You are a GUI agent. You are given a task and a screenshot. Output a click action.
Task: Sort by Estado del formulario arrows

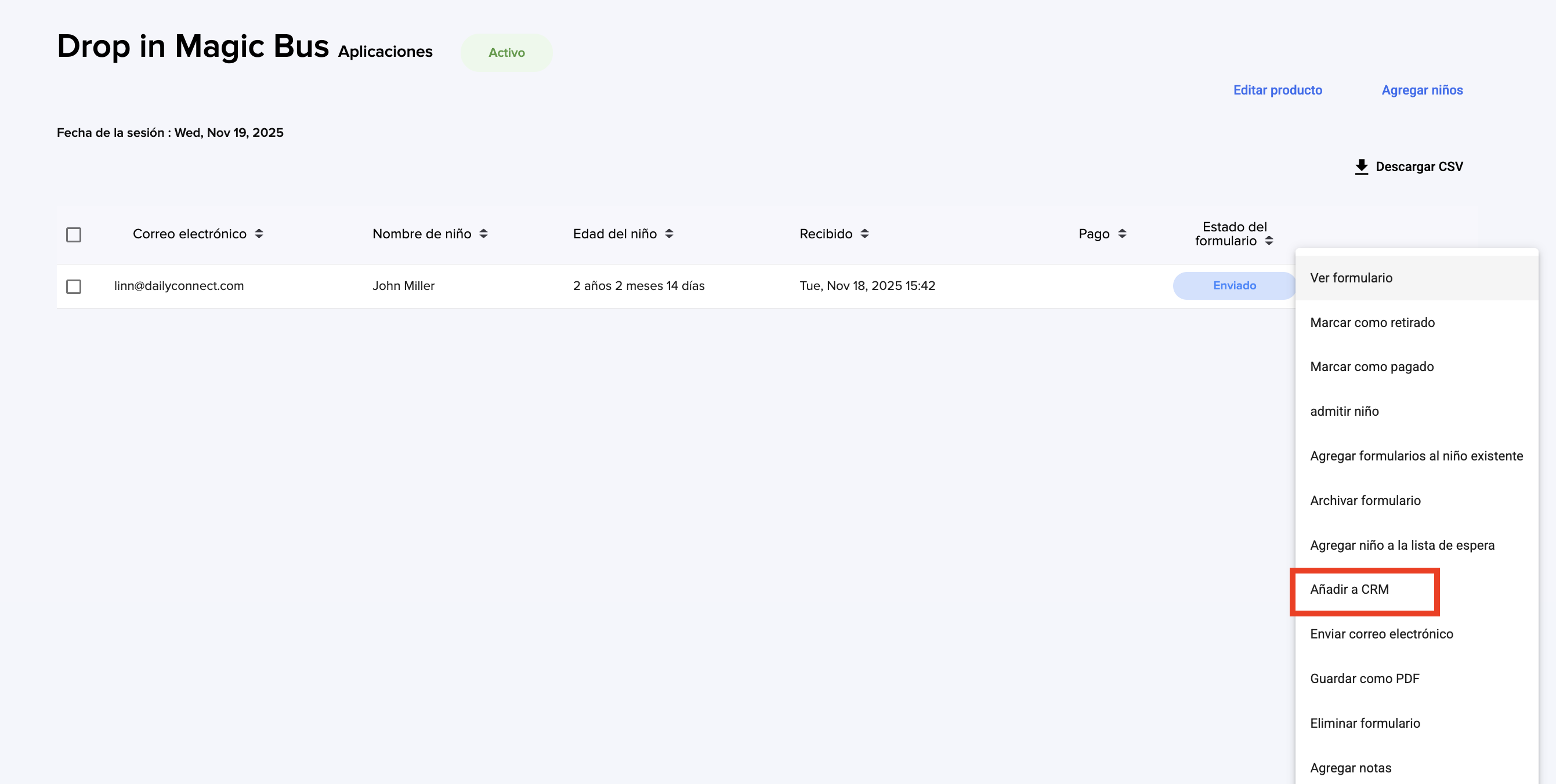tap(1268, 241)
